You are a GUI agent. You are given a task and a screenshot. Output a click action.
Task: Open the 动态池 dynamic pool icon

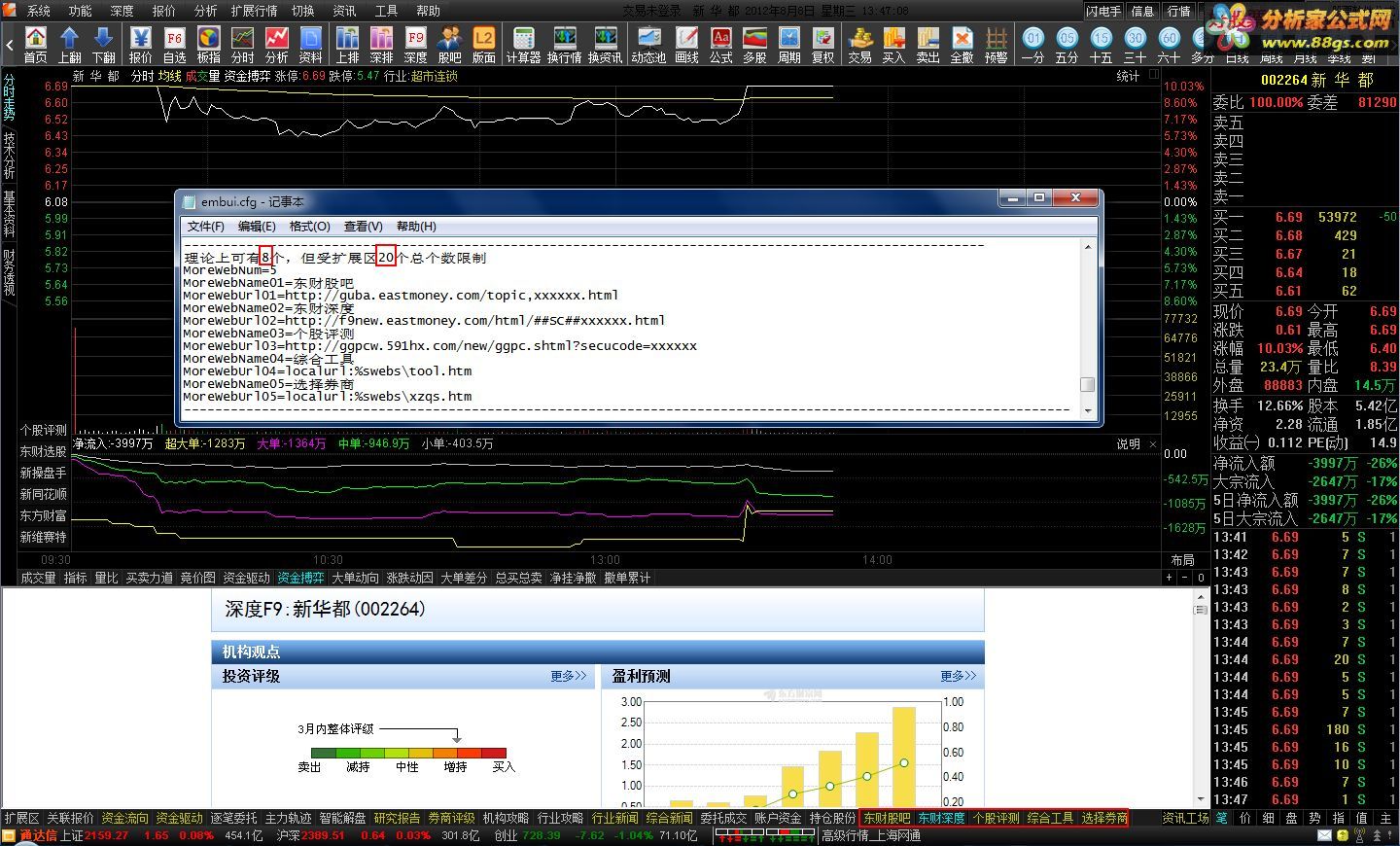[x=648, y=45]
